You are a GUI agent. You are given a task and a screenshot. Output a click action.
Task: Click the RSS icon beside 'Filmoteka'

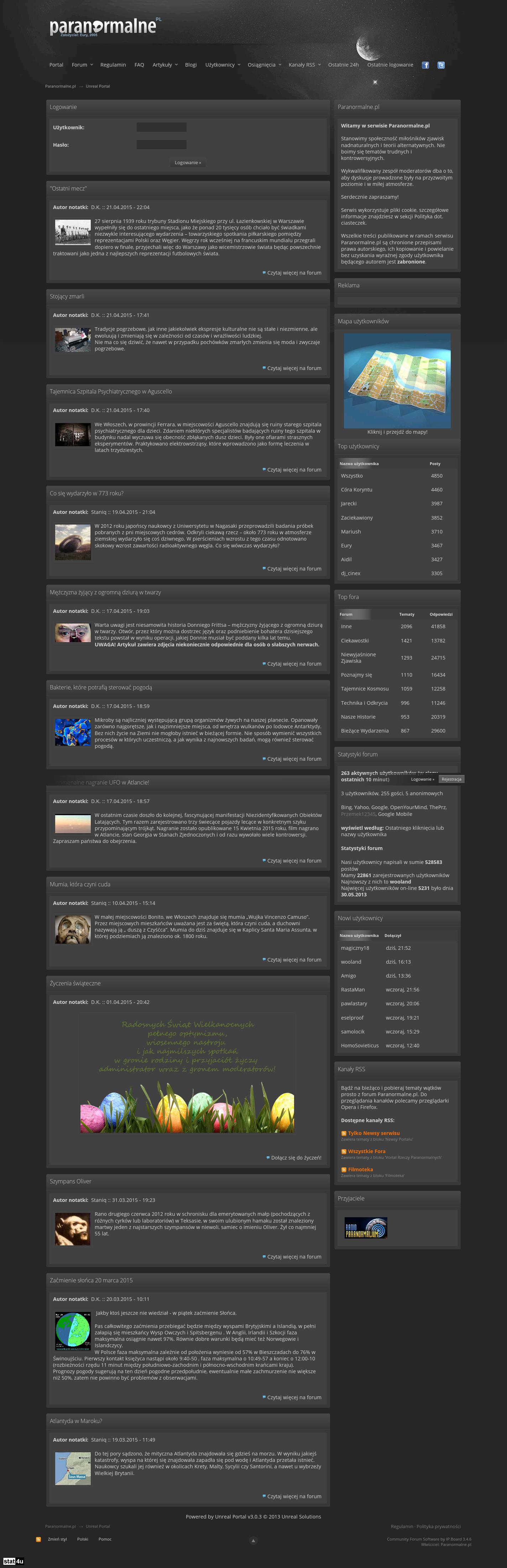coord(344,1169)
